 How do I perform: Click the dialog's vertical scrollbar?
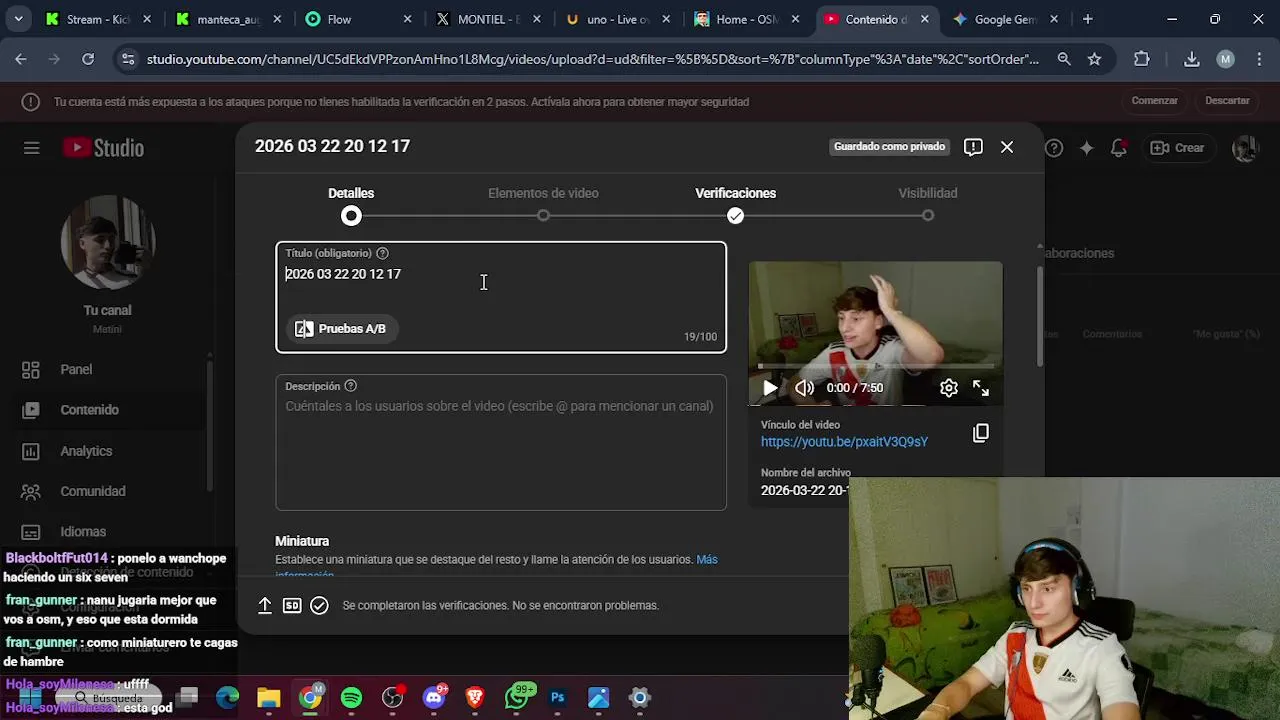[1039, 317]
